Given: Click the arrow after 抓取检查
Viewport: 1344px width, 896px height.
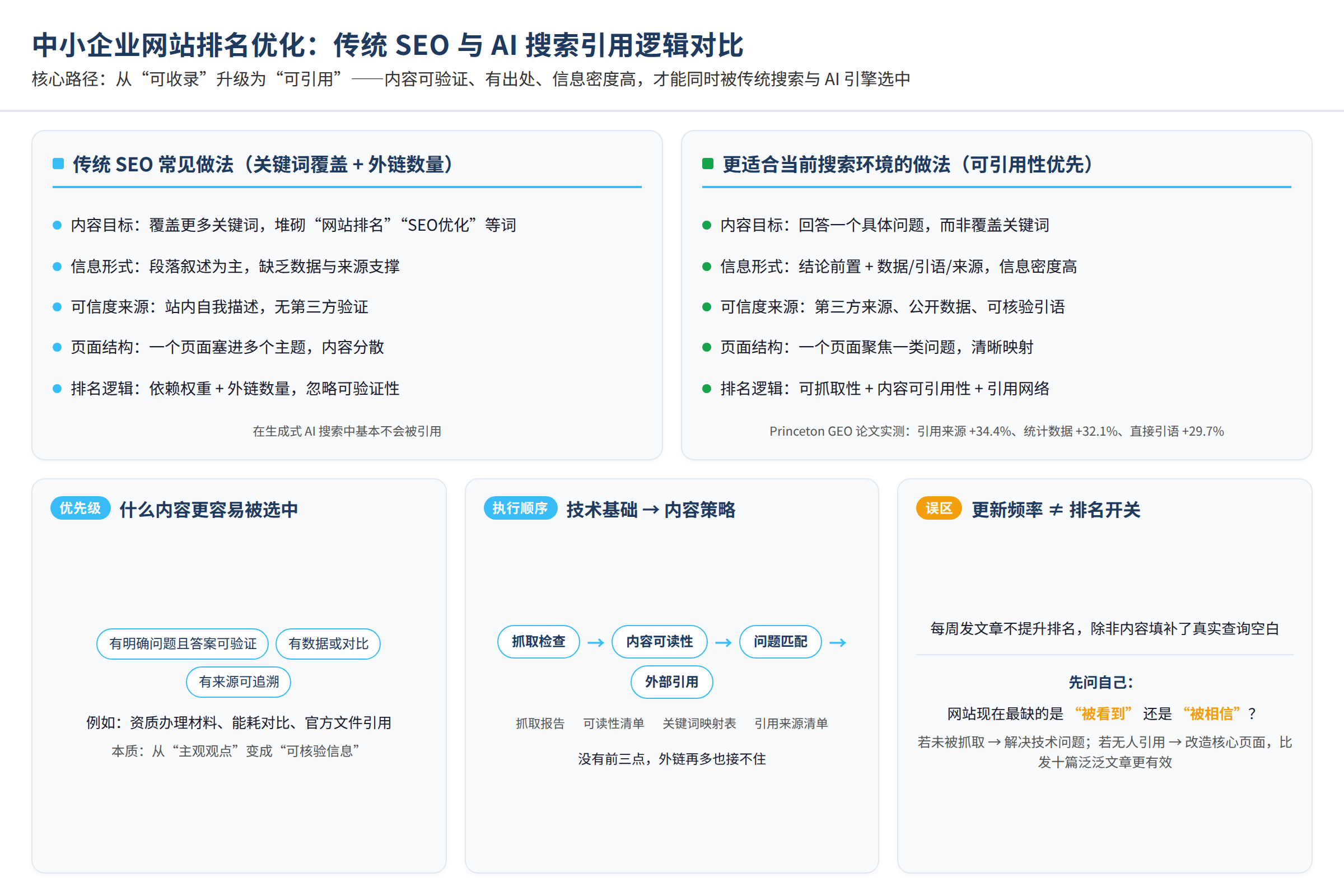Looking at the screenshot, I should coord(596,643).
